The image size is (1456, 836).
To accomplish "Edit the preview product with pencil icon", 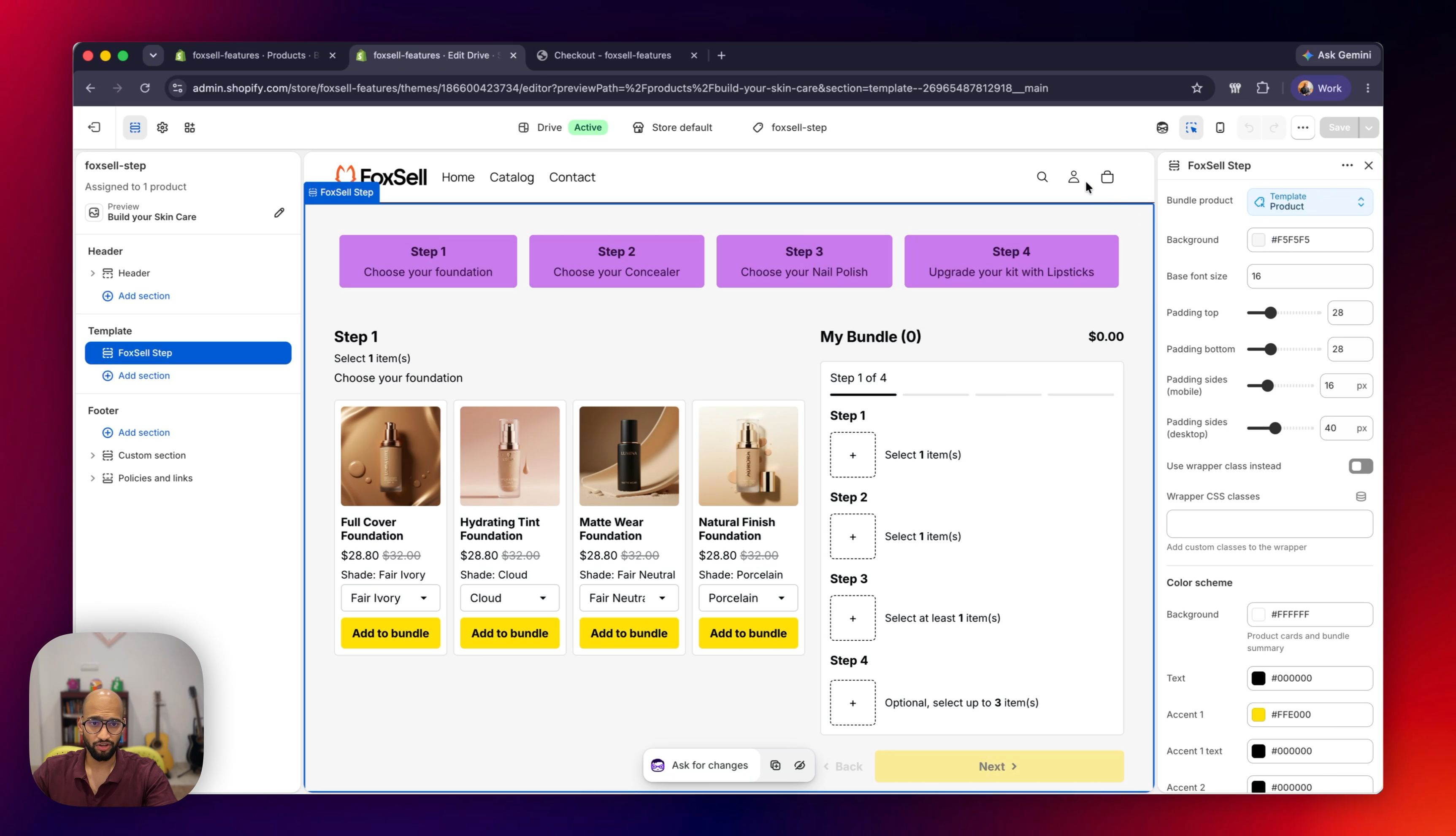I will tap(279, 213).
